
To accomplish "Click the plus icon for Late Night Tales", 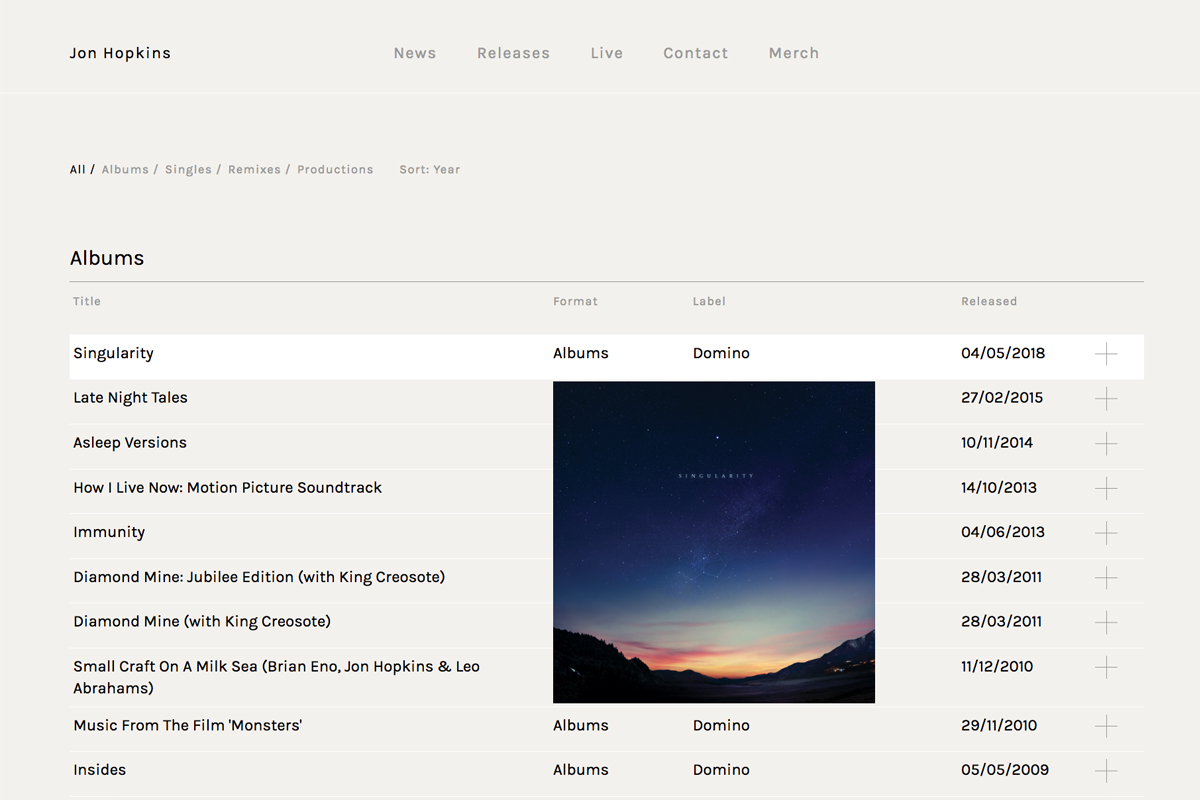I will pos(1105,399).
